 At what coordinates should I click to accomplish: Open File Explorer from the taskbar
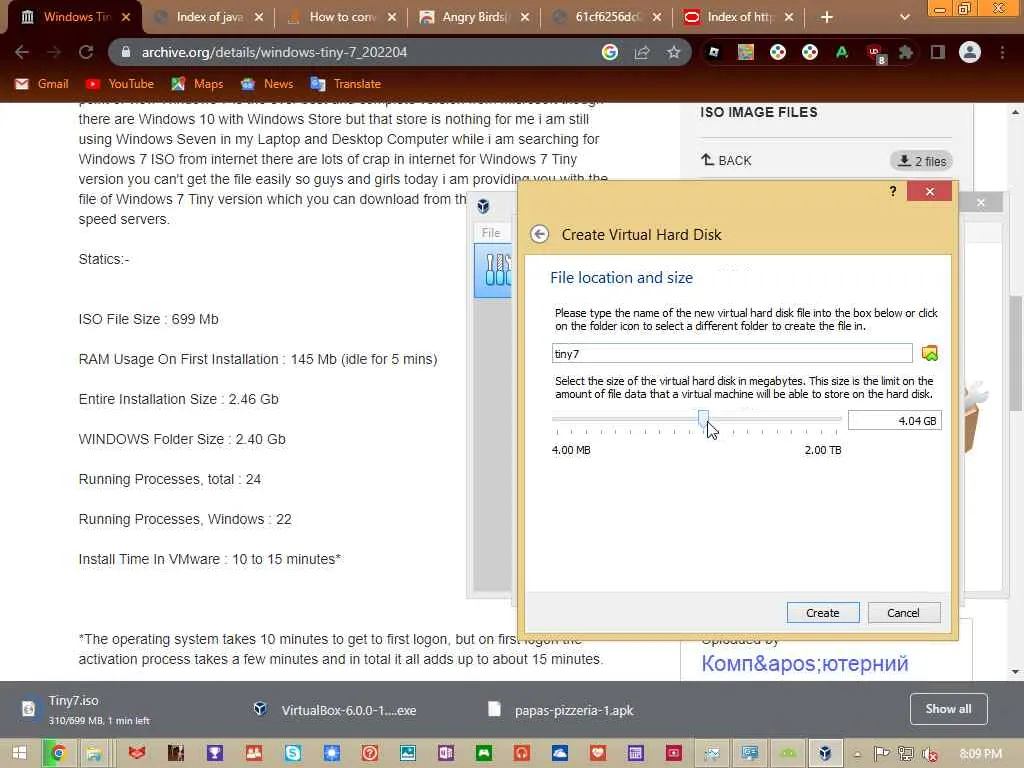tap(94, 753)
